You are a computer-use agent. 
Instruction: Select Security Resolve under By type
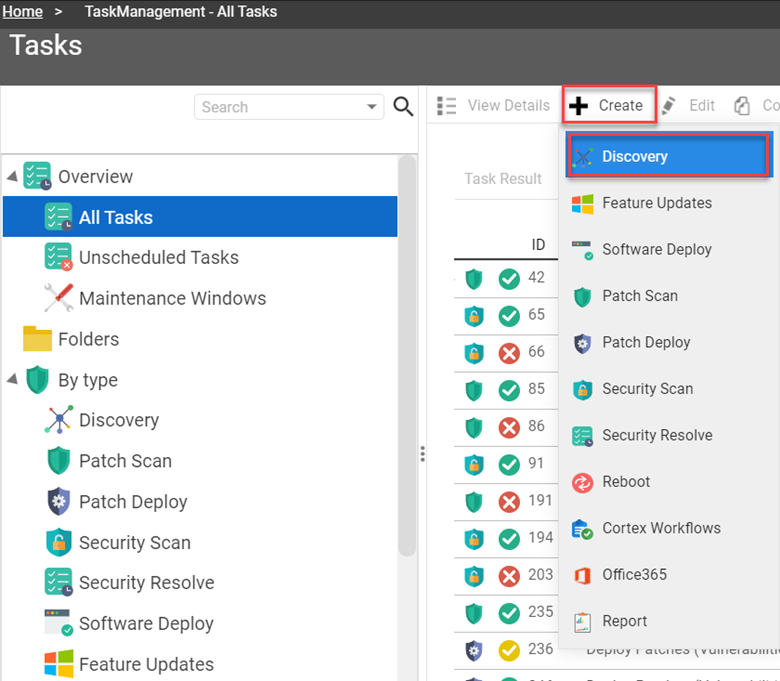[147, 583]
